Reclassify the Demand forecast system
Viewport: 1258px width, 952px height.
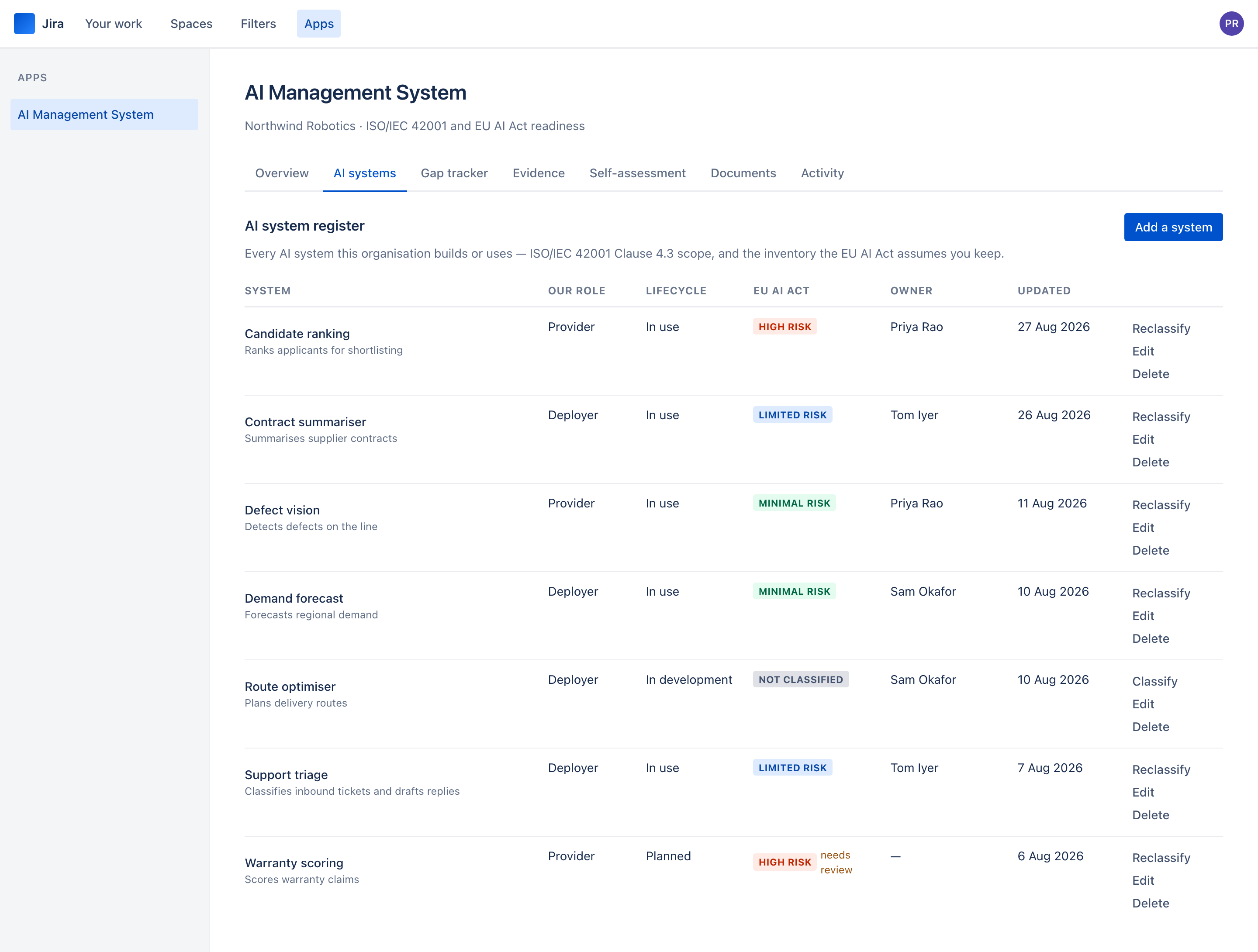point(1161,593)
